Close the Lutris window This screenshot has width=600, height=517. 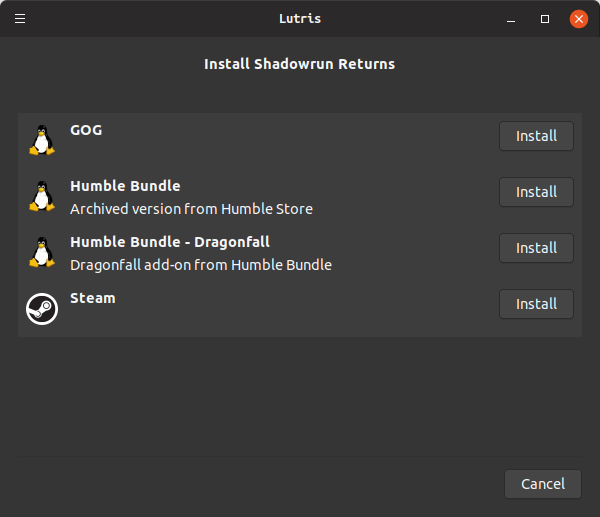pyautogui.click(x=579, y=19)
